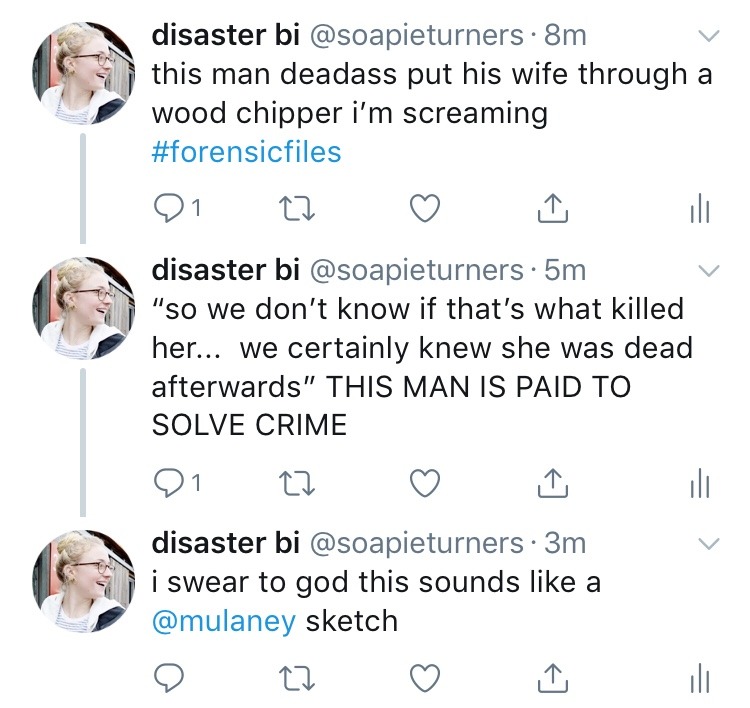Like the "PAID TO SOLVE CRIME" tweet
This screenshot has width=750, height=708.
coord(427,483)
